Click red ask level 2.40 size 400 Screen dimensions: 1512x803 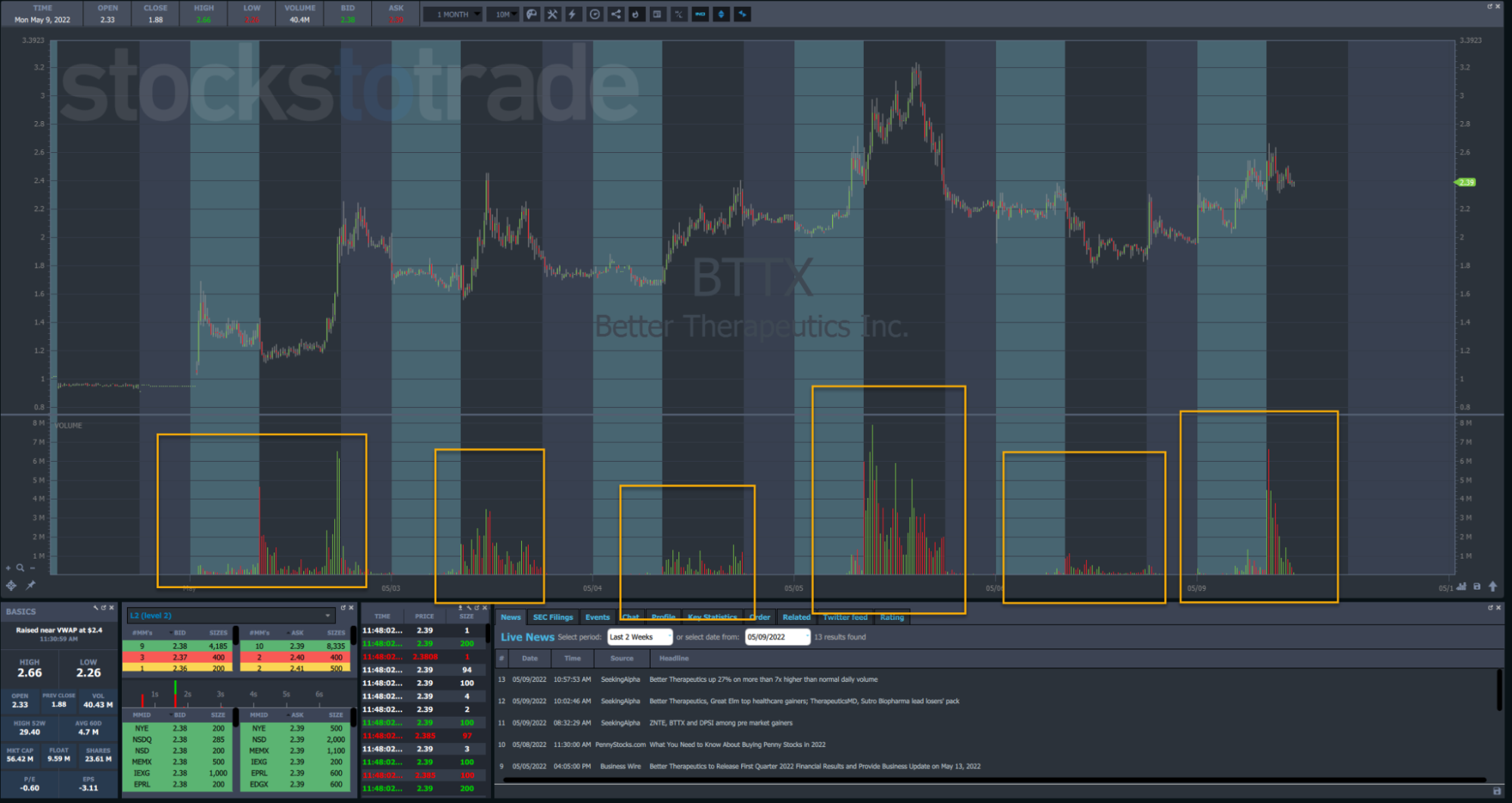click(294, 657)
